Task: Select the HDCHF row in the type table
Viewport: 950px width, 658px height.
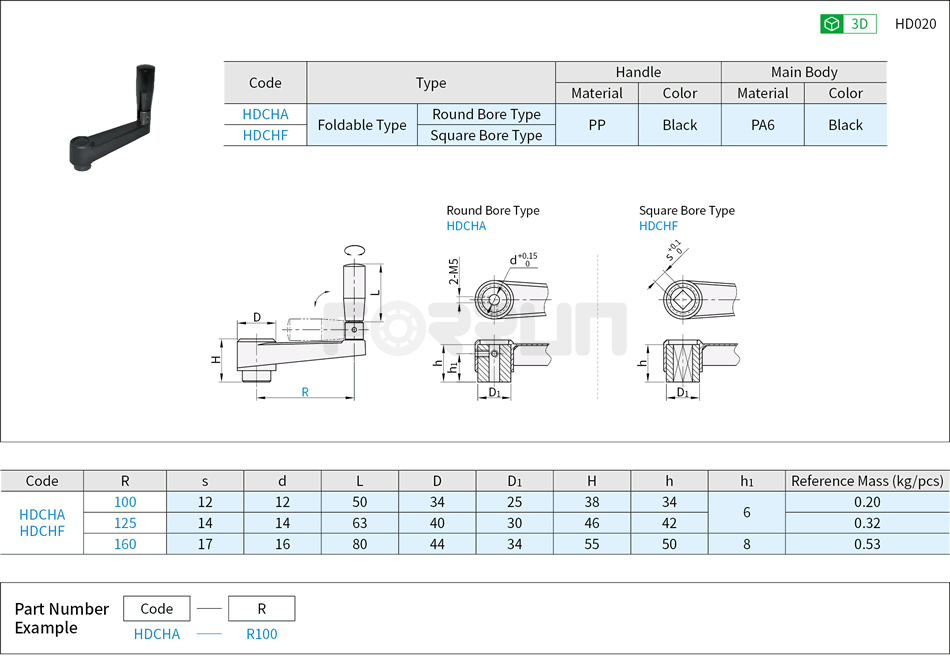Action: tap(264, 136)
